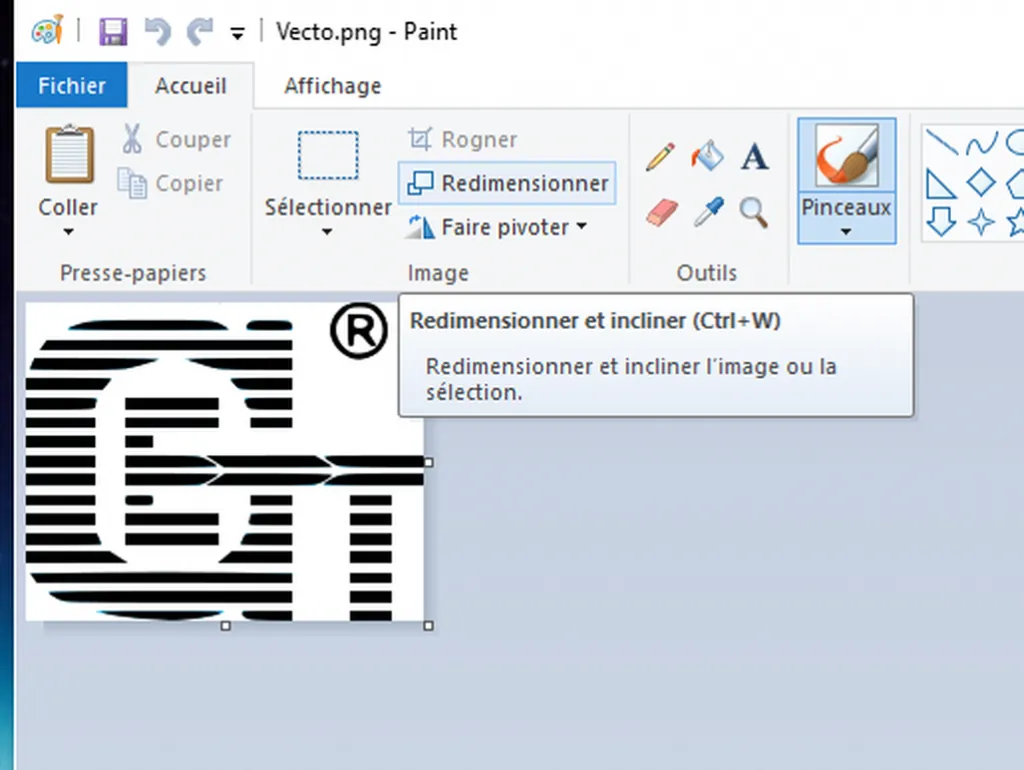Click the canvas bottom-middle resize handle
Screen dimensions: 1024x770
click(226, 626)
